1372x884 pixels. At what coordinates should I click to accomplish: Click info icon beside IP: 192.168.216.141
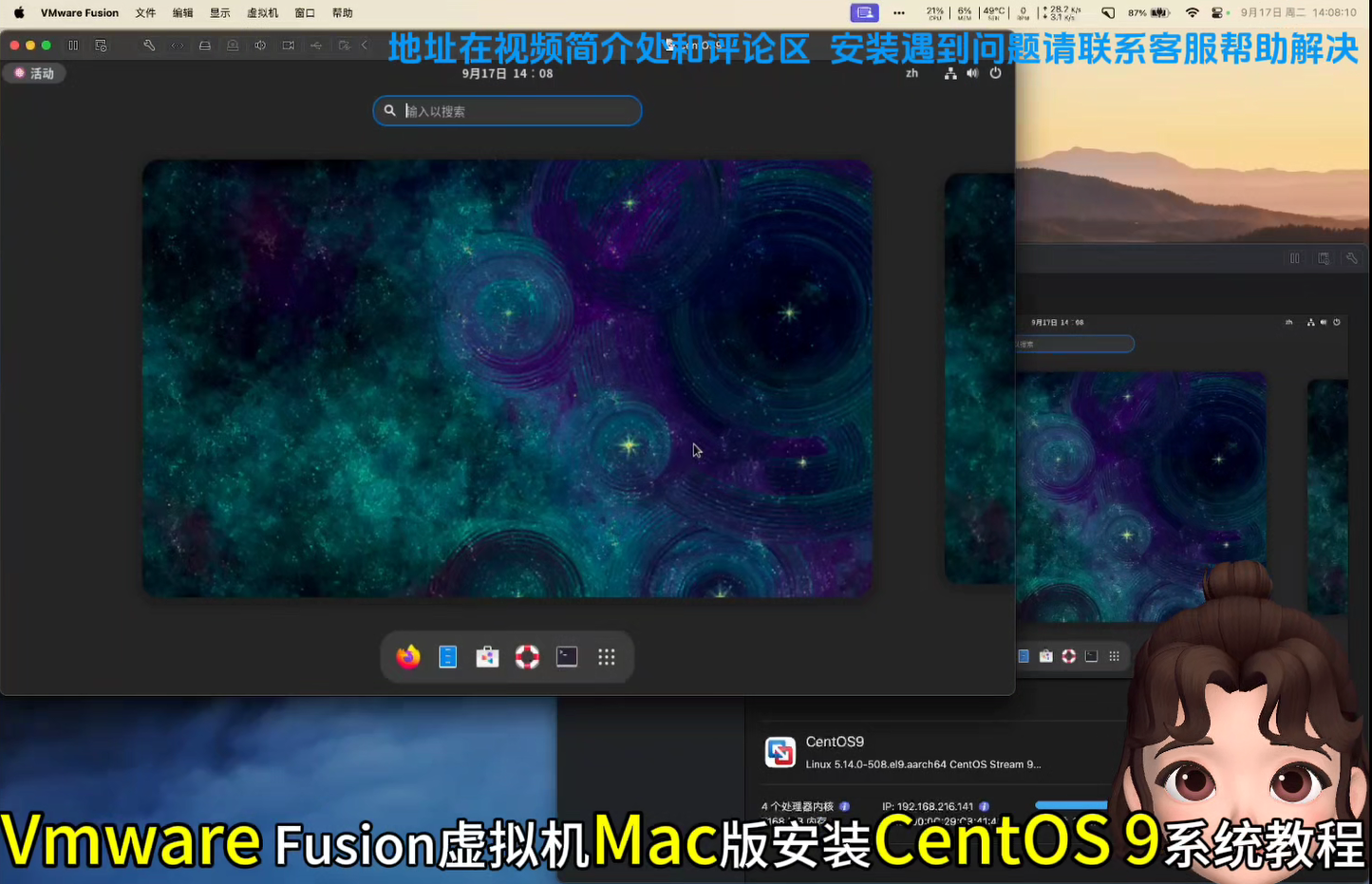pos(984,806)
